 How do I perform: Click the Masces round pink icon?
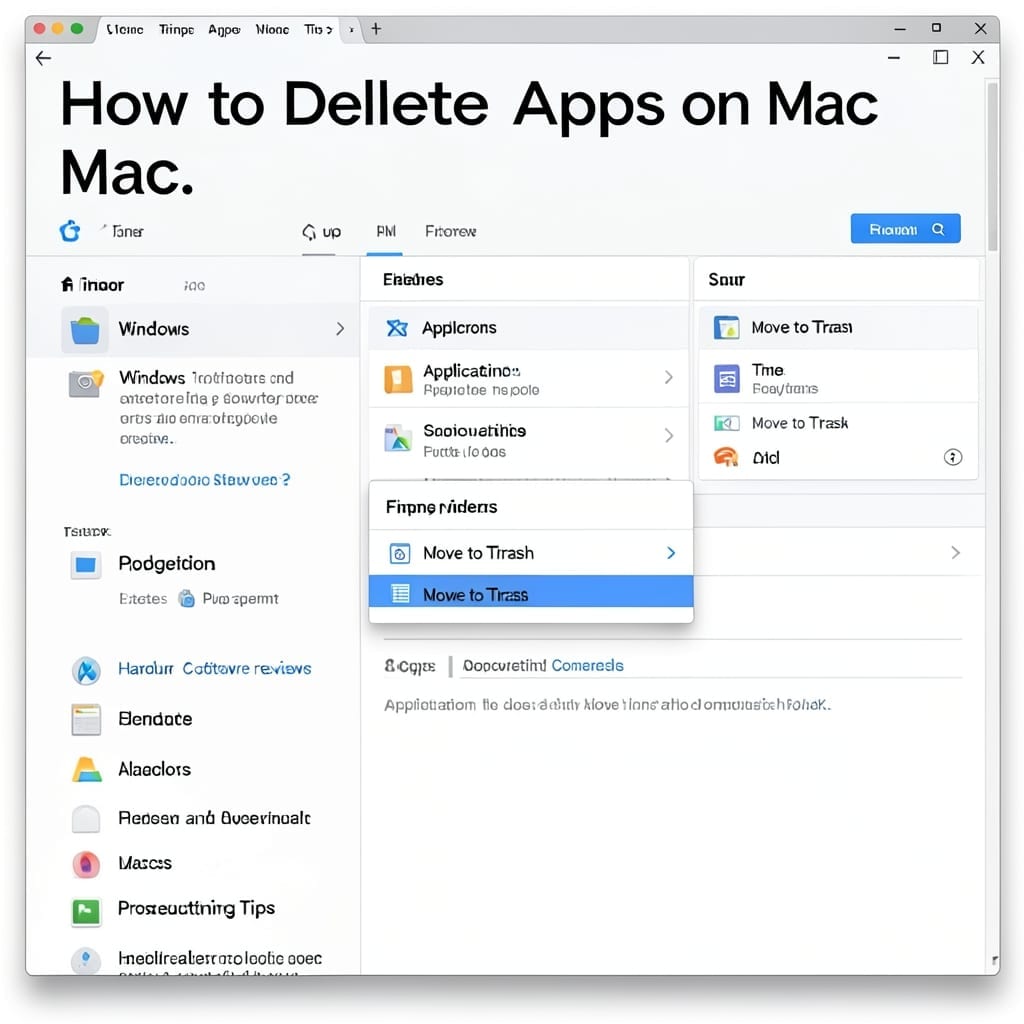tap(86, 864)
